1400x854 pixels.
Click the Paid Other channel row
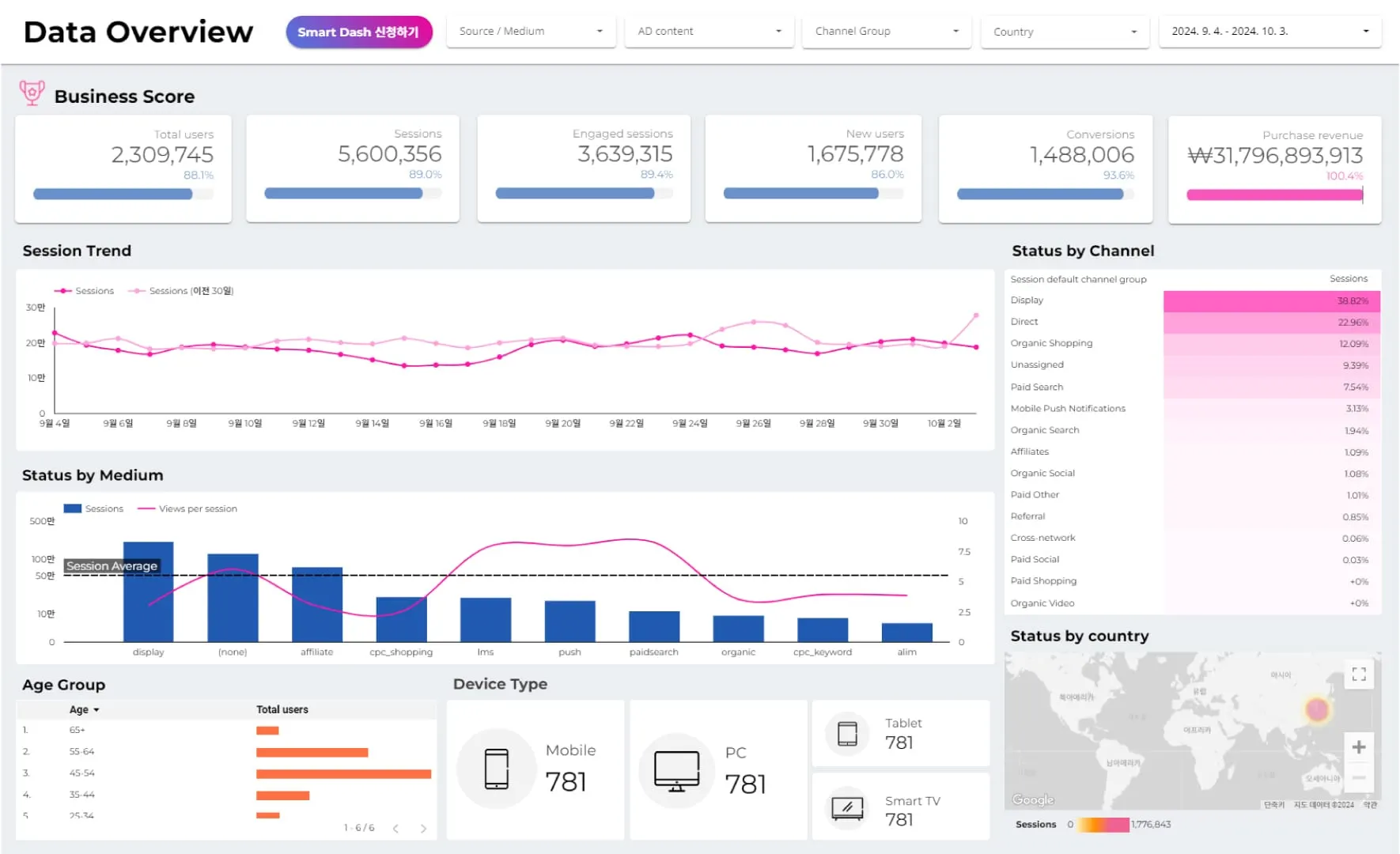point(1193,495)
